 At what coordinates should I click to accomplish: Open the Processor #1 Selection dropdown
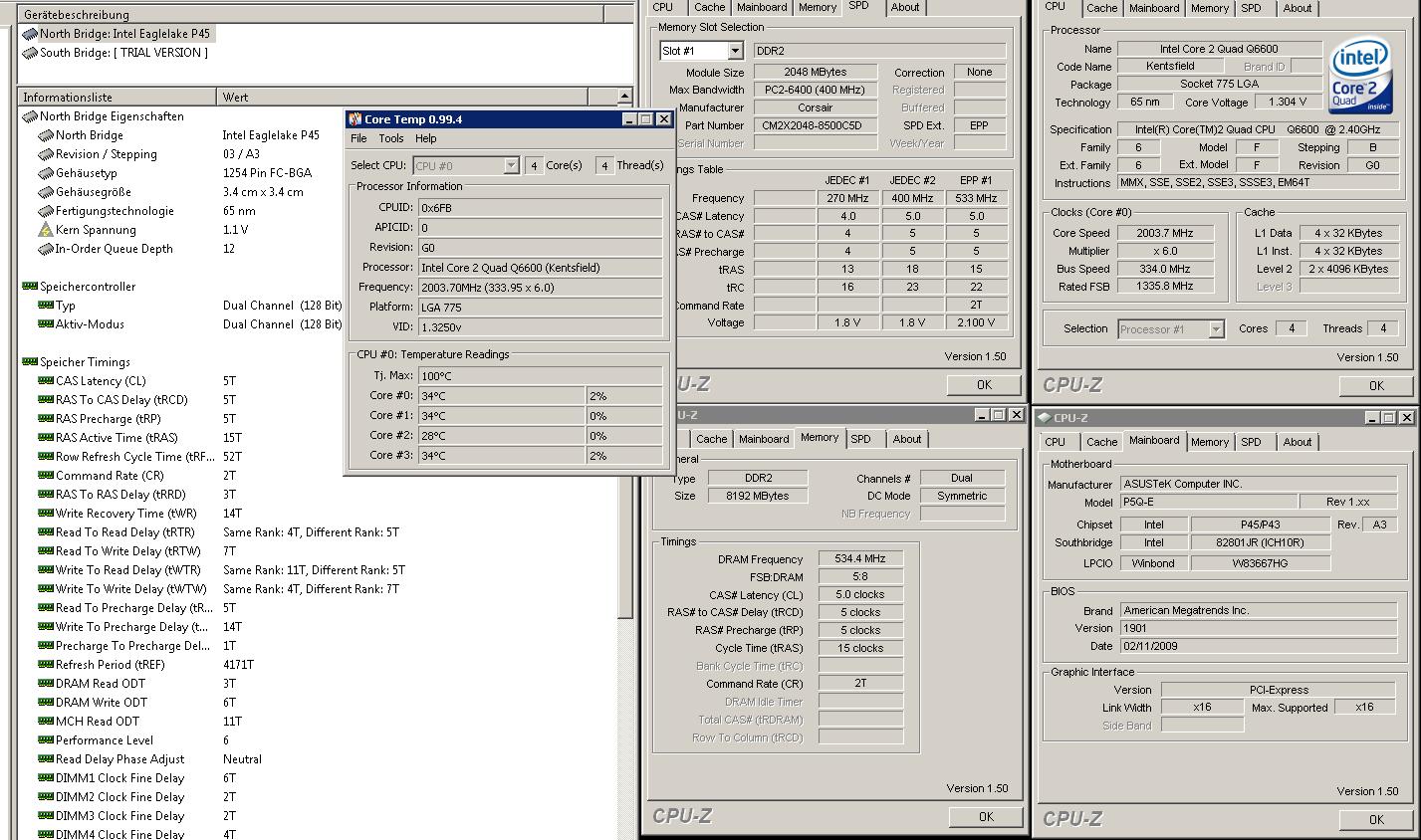[1216, 329]
